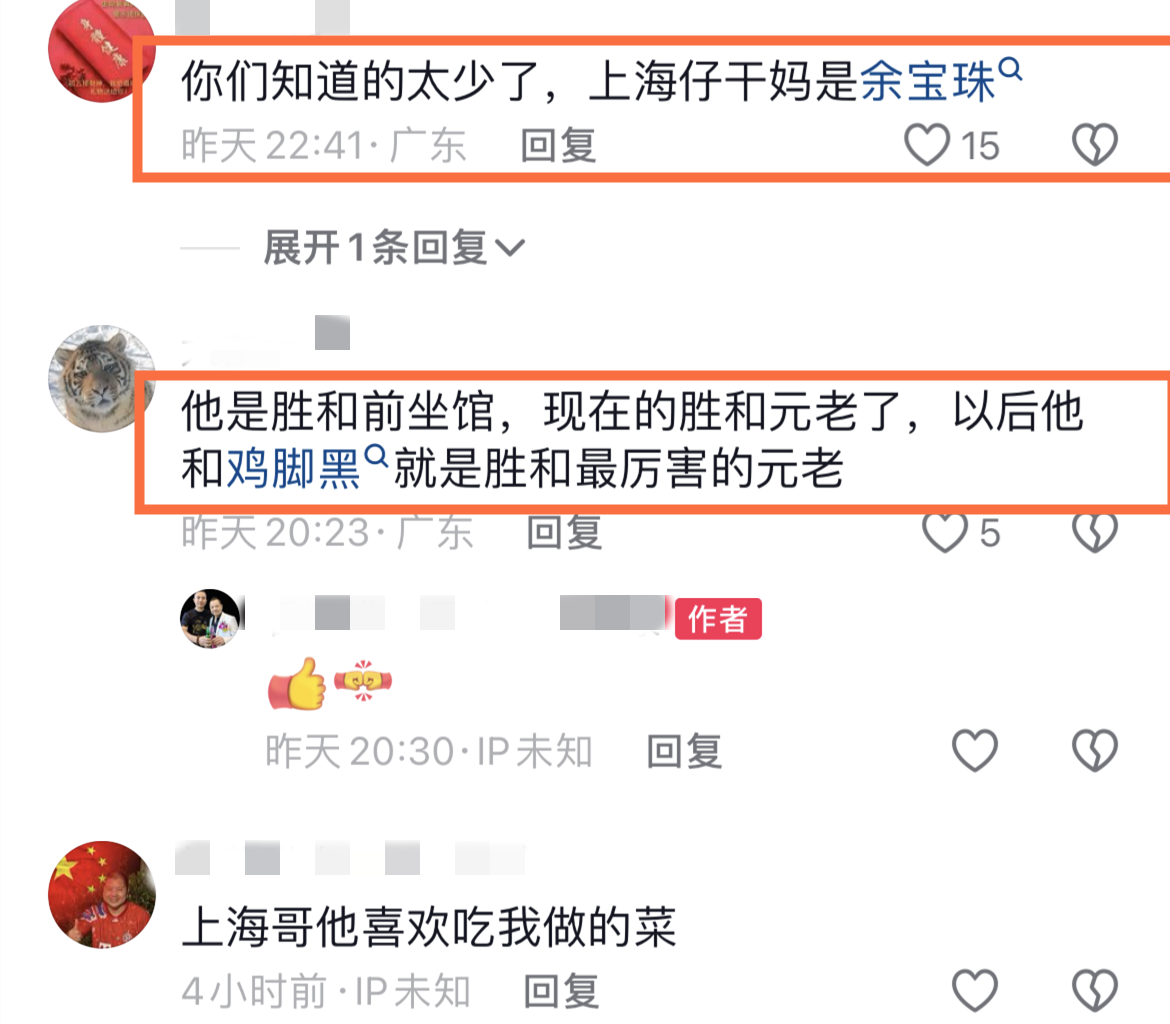The image size is (1170, 1024).
Task: Like the 上海哥他喜欢吃我做的菜 comment
Action: (975, 990)
